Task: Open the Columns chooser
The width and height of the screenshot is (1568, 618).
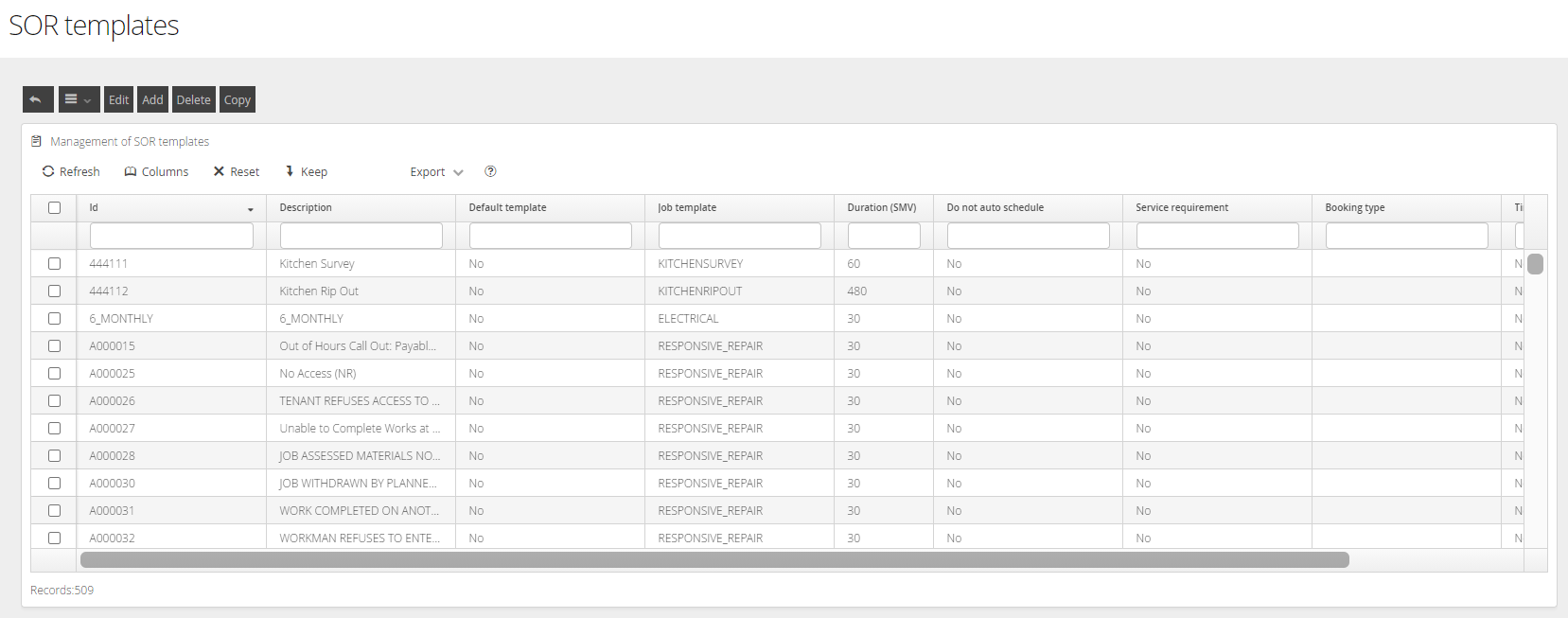Action: [x=156, y=171]
